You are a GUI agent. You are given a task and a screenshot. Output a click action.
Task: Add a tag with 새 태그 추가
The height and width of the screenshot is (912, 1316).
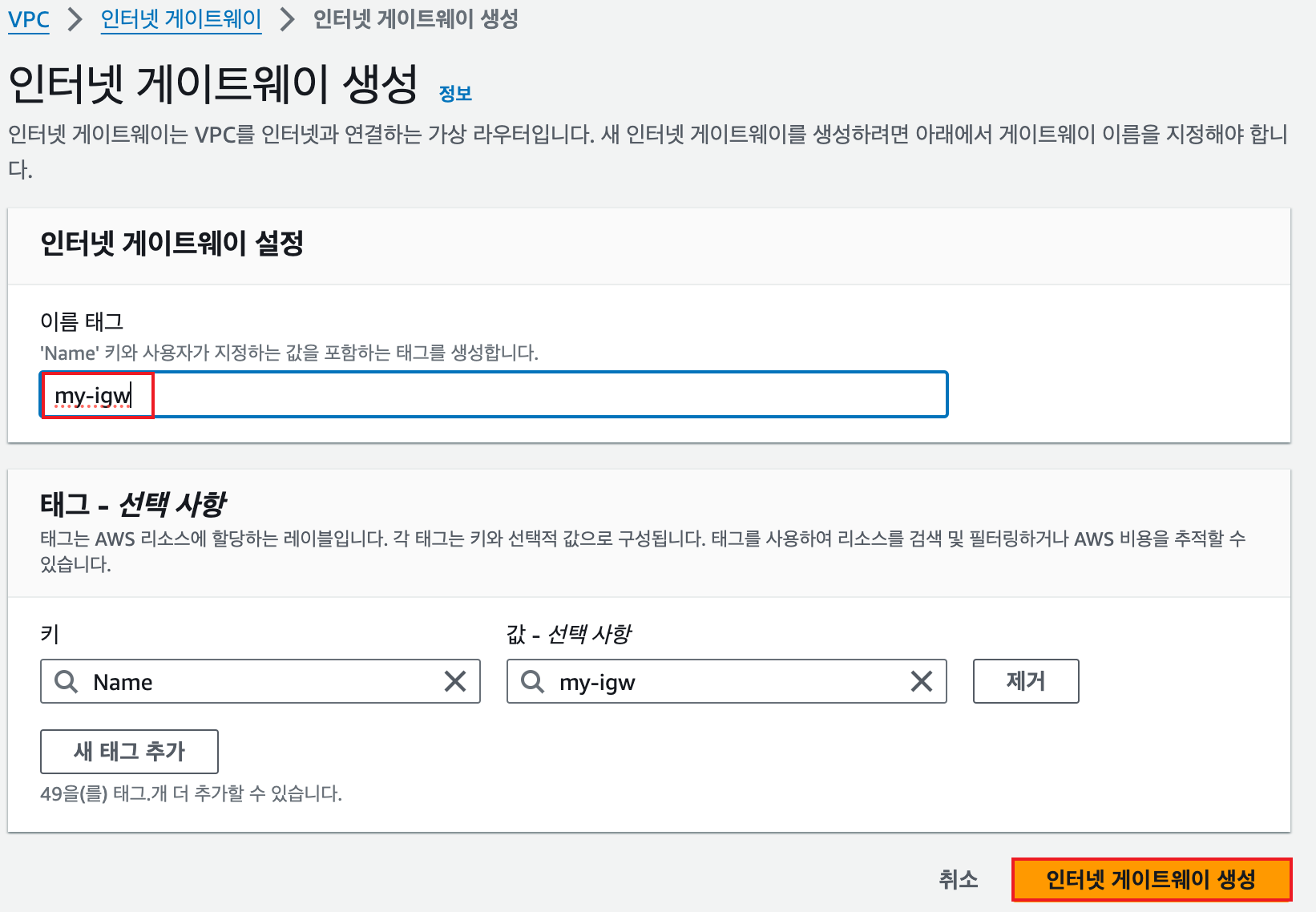click(x=129, y=751)
